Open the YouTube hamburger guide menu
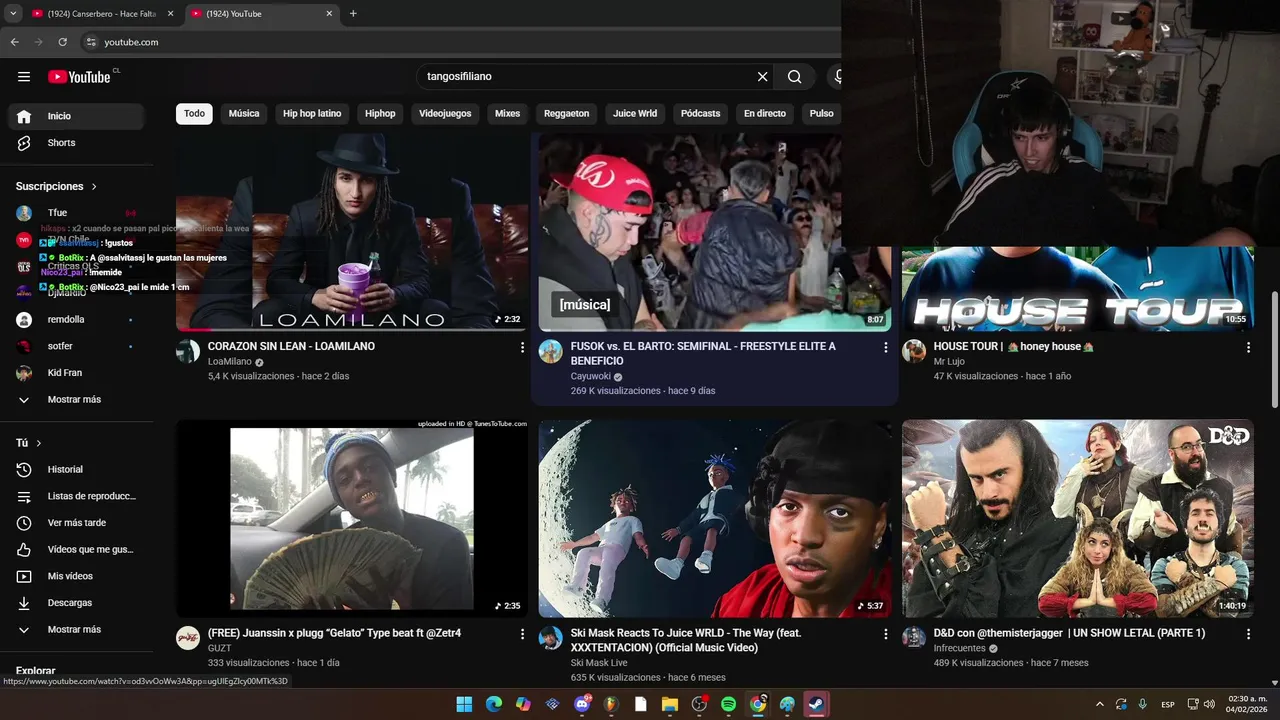The width and height of the screenshot is (1280, 720). (x=24, y=76)
